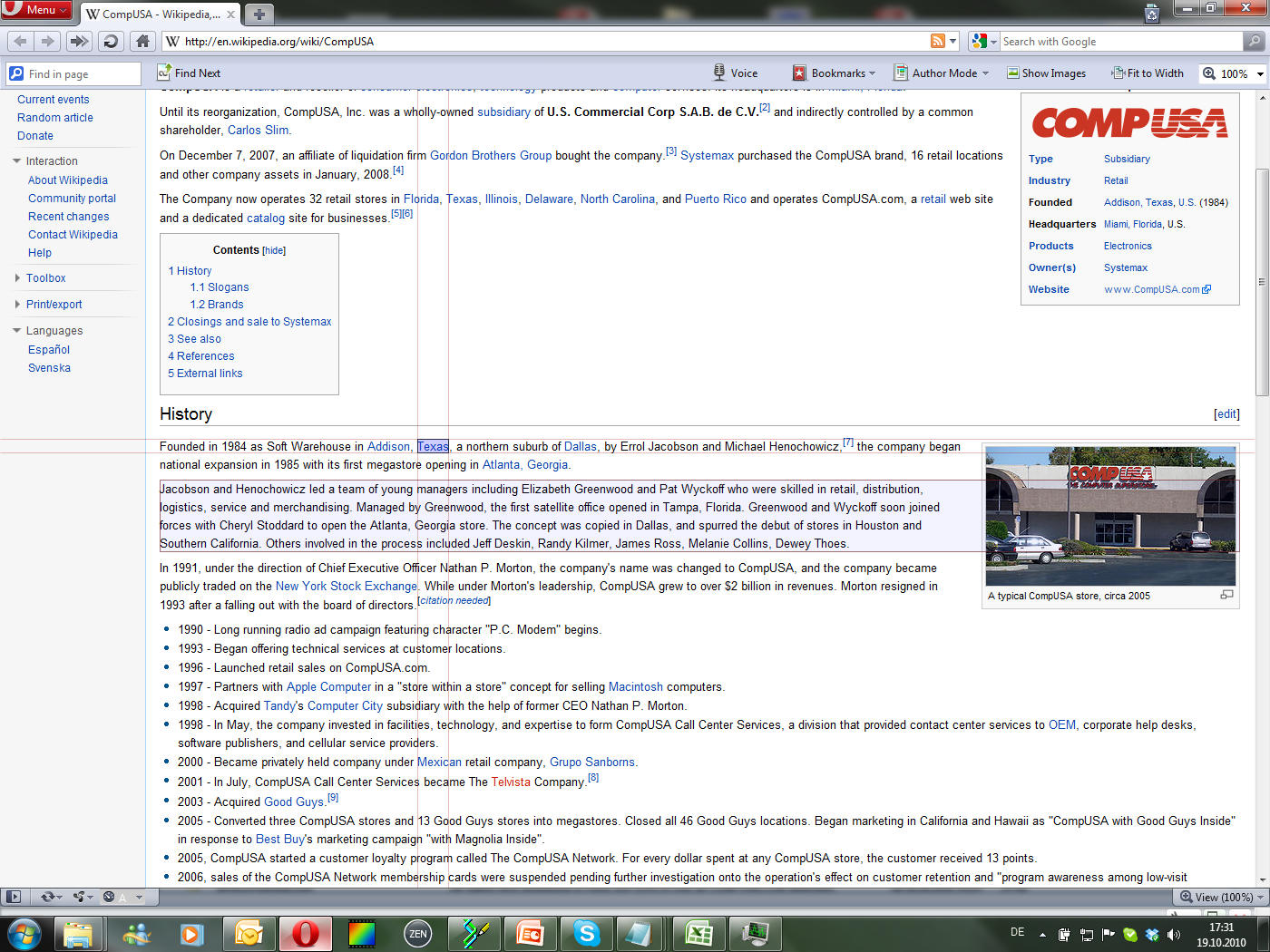Screen dimensions: 1270x952
Task: Open the closed tabs trash icon
Action: click(x=1152, y=14)
